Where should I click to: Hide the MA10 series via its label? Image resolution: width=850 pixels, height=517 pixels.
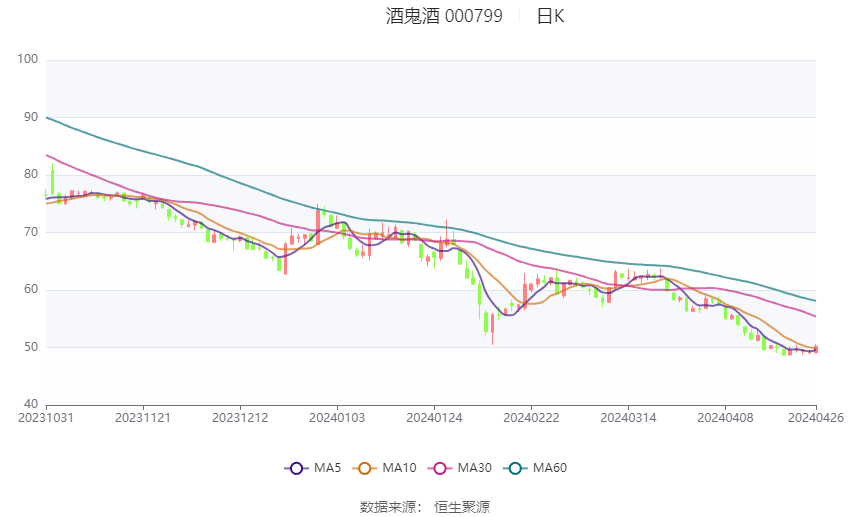[x=399, y=468]
